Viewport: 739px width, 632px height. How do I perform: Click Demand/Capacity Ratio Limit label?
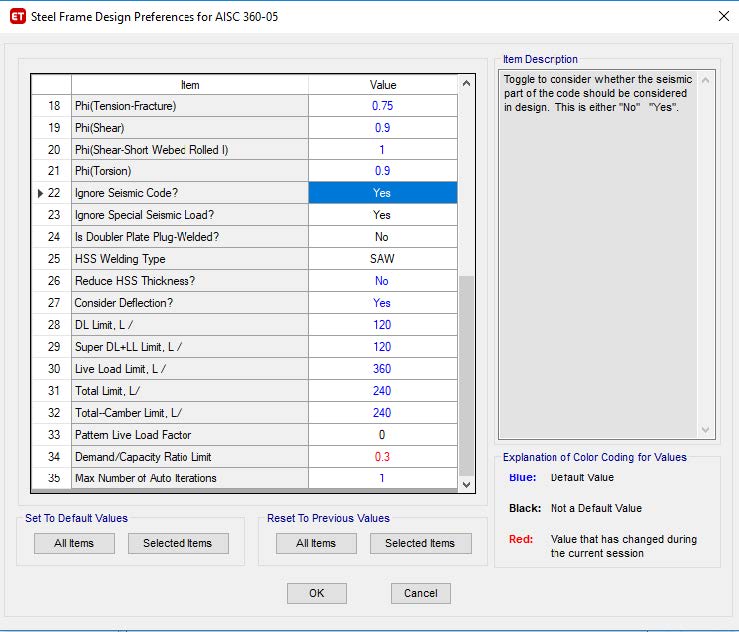[x=143, y=457]
